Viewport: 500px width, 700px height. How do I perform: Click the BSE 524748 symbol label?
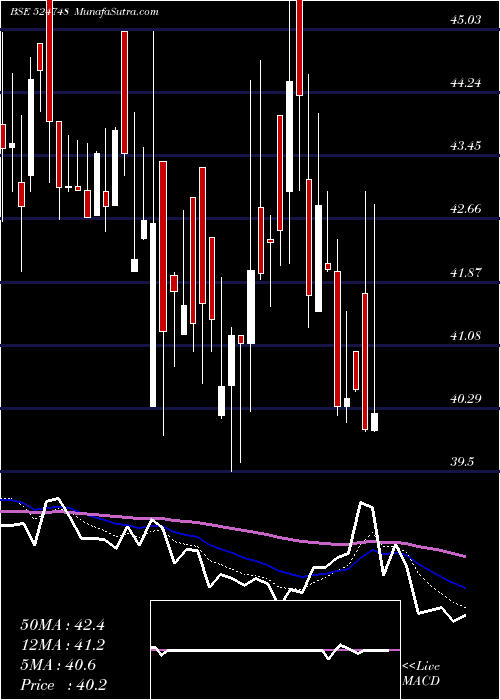(x=39, y=12)
